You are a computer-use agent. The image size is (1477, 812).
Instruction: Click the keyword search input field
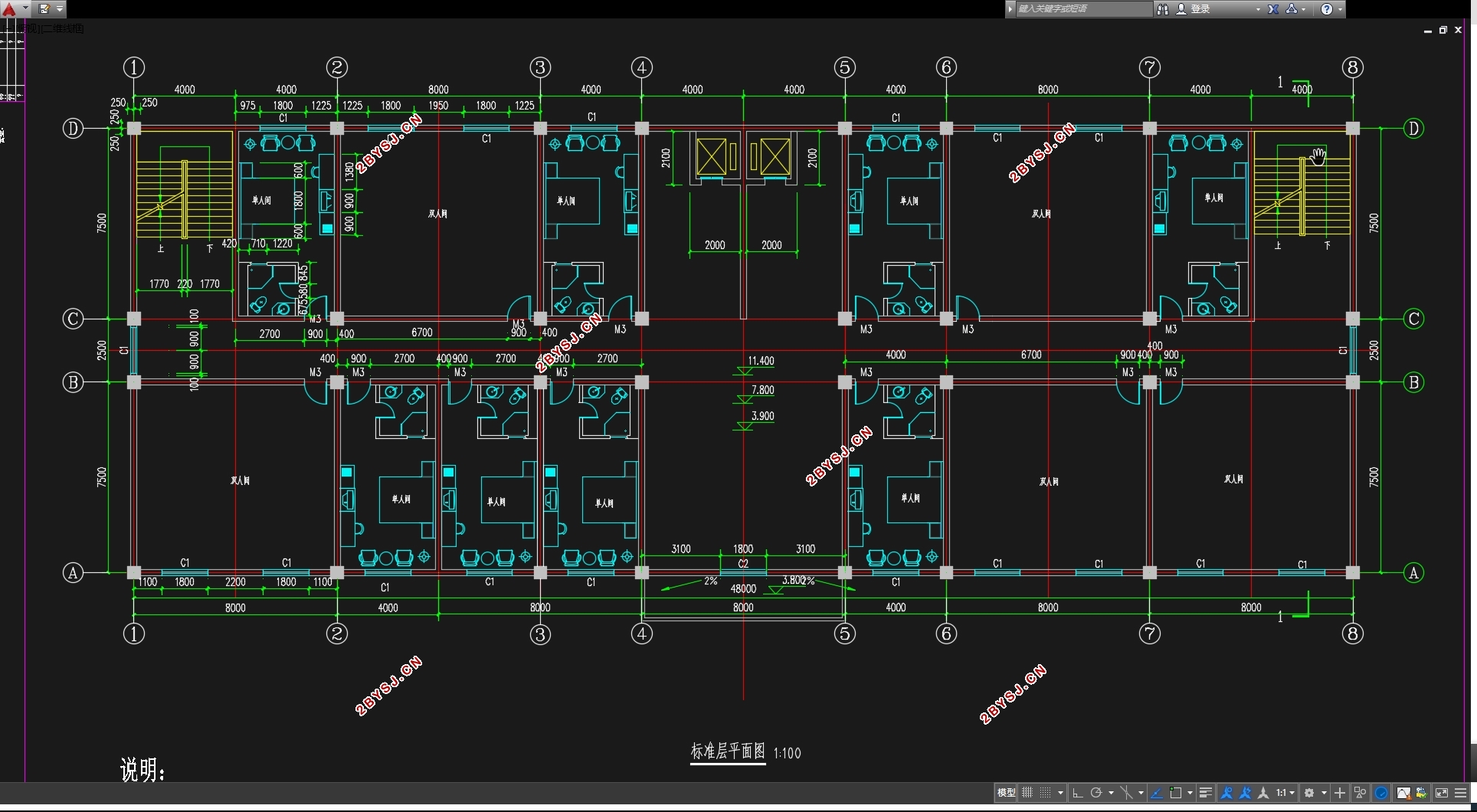coord(1083,8)
